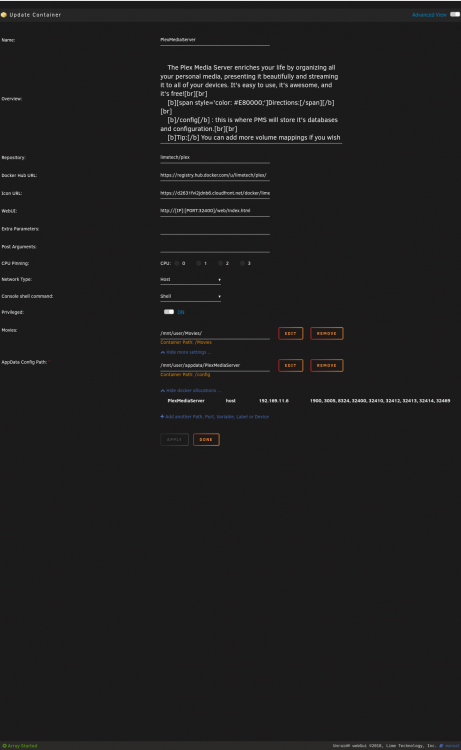Open the Network Type dropdown
Screen dimensions: 461x750
[x=190, y=279]
